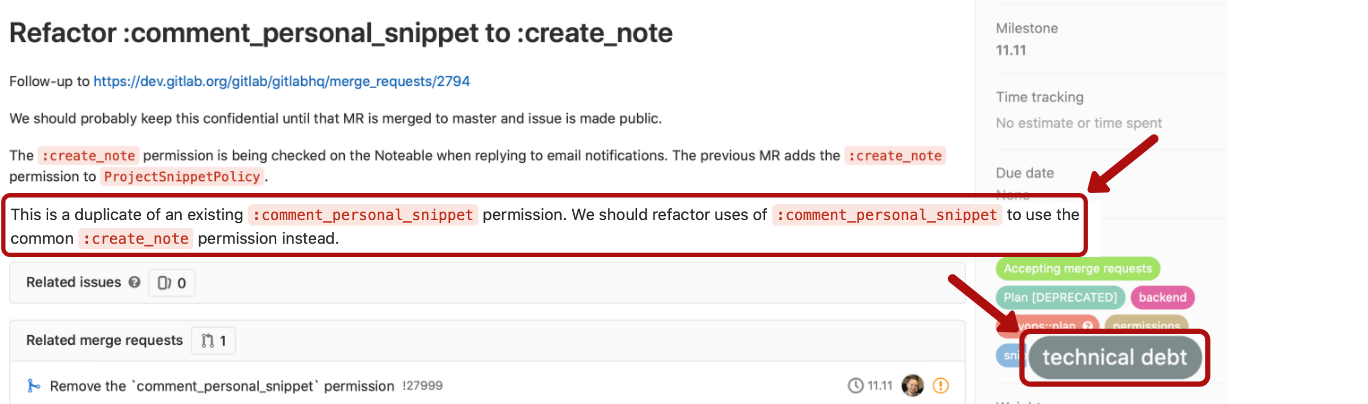1368x404 pixels.
Task: Click the merge request branch status icon
Action: [33, 385]
